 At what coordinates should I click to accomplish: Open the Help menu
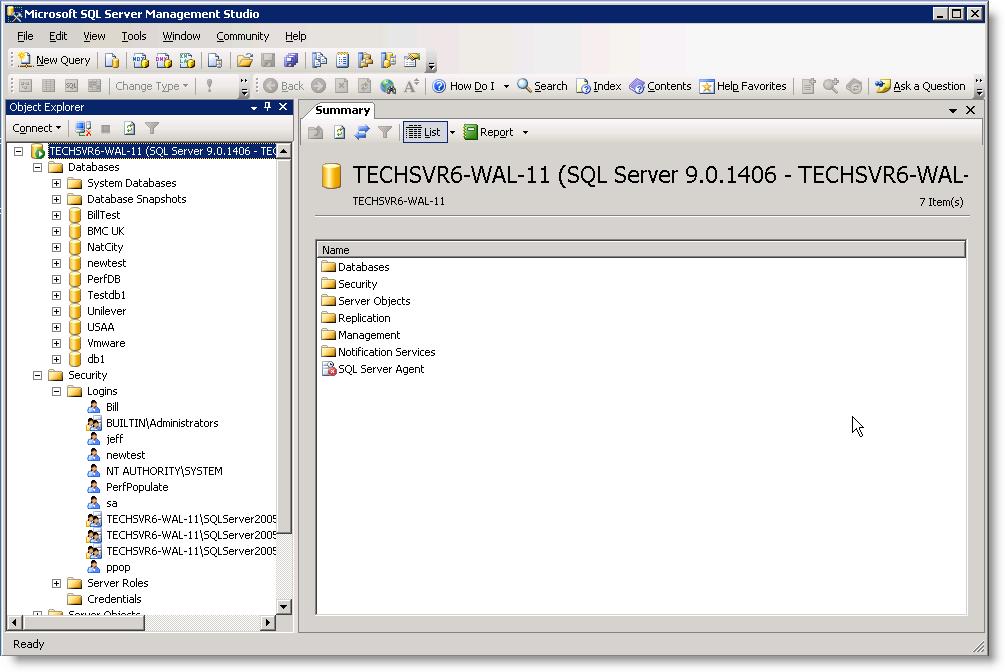pyautogui.click(x=295, y=37)
